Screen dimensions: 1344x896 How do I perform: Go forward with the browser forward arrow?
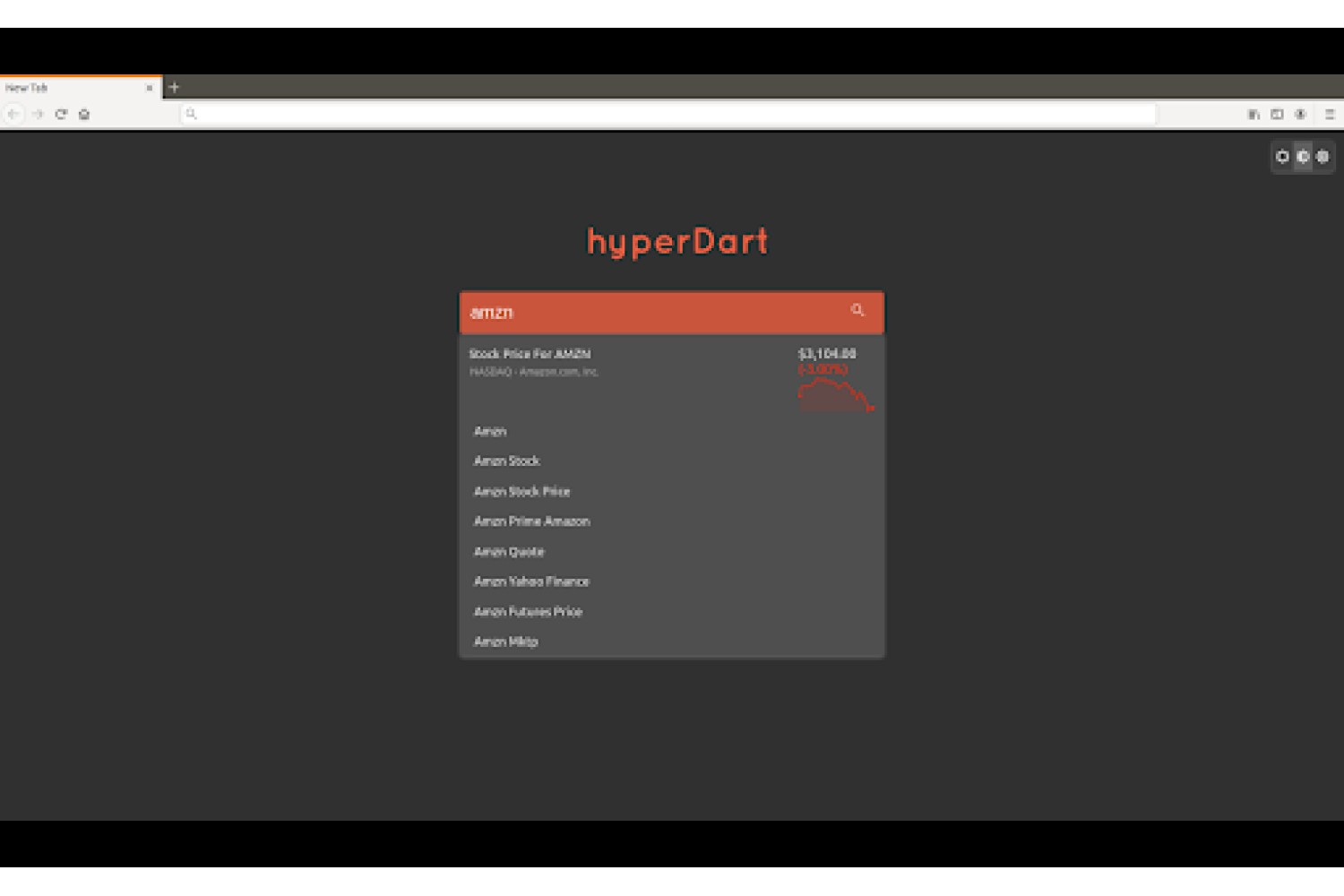(x=38, y=114)
